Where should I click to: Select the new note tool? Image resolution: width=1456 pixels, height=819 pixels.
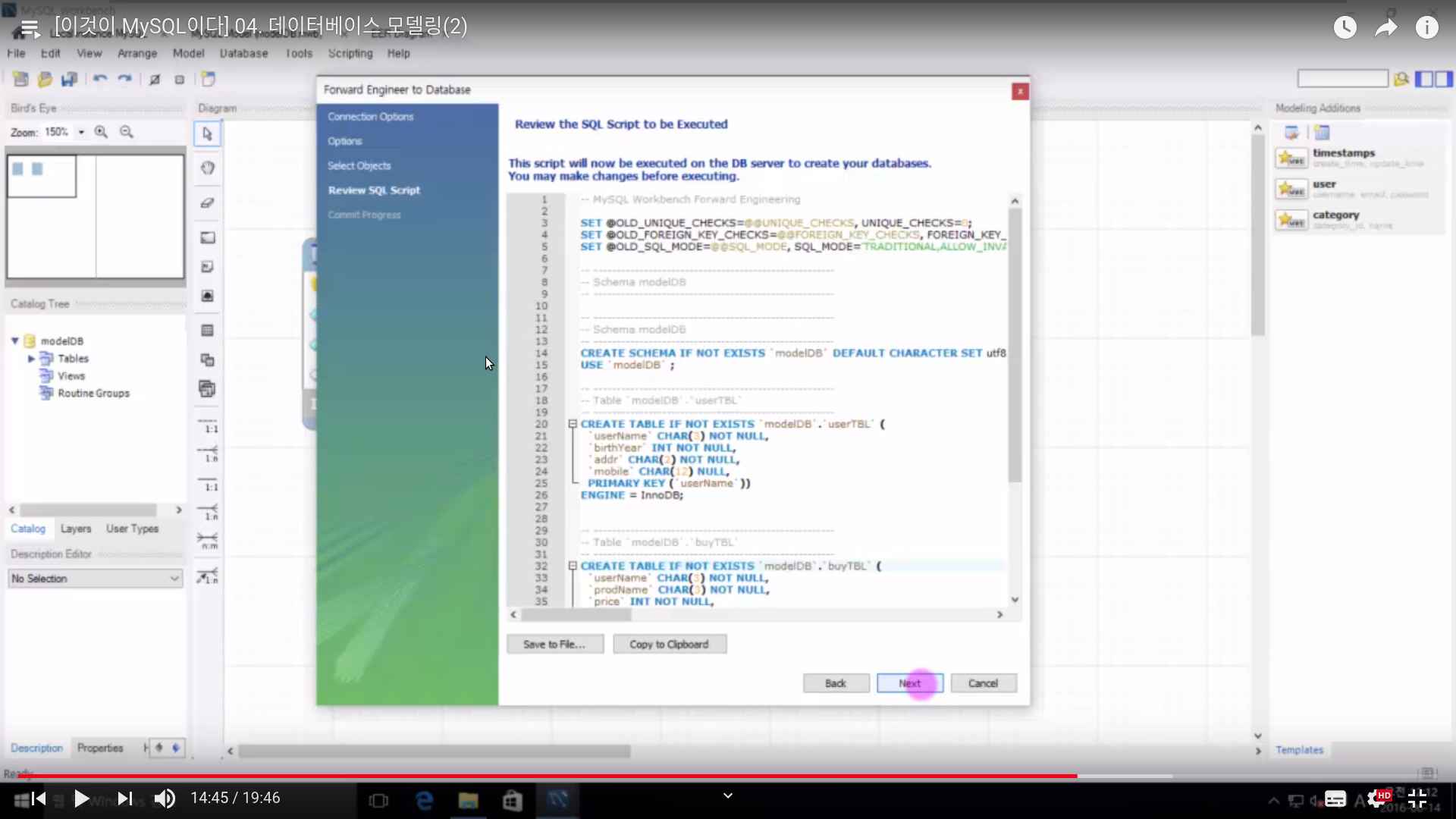[207, 267]
